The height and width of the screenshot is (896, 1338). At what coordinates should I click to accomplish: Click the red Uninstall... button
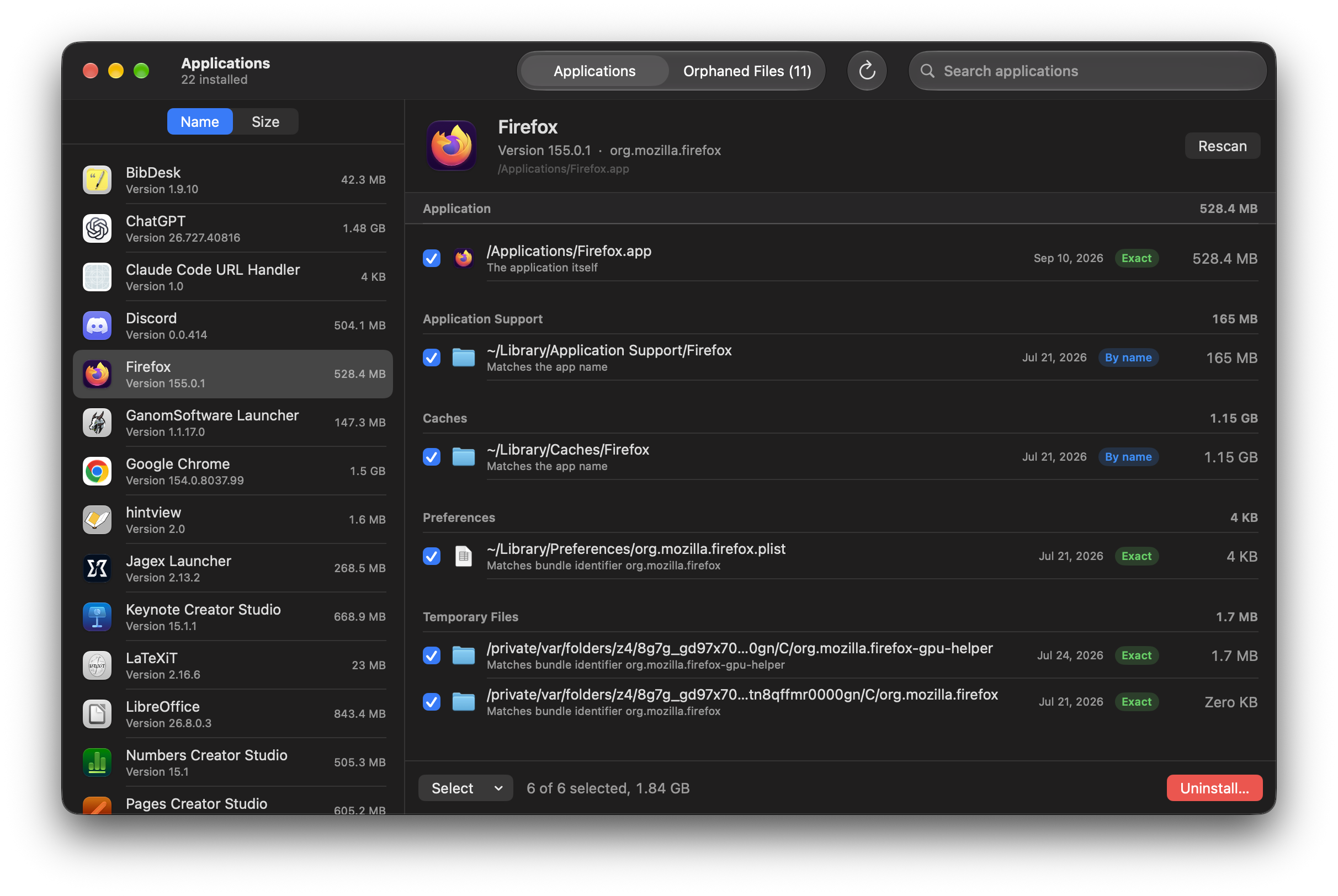pyautogui.click(x=1214, y=788)
